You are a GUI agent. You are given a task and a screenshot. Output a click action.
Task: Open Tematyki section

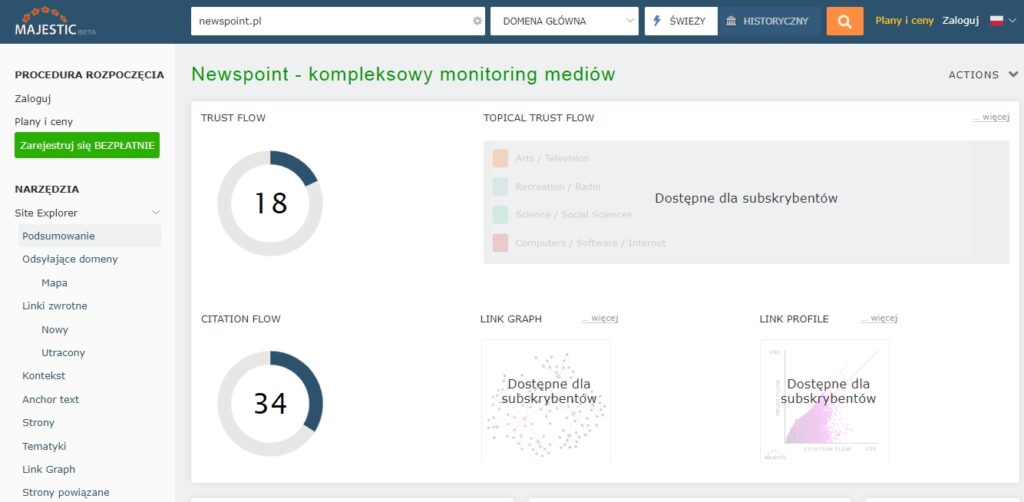[44, 447]
